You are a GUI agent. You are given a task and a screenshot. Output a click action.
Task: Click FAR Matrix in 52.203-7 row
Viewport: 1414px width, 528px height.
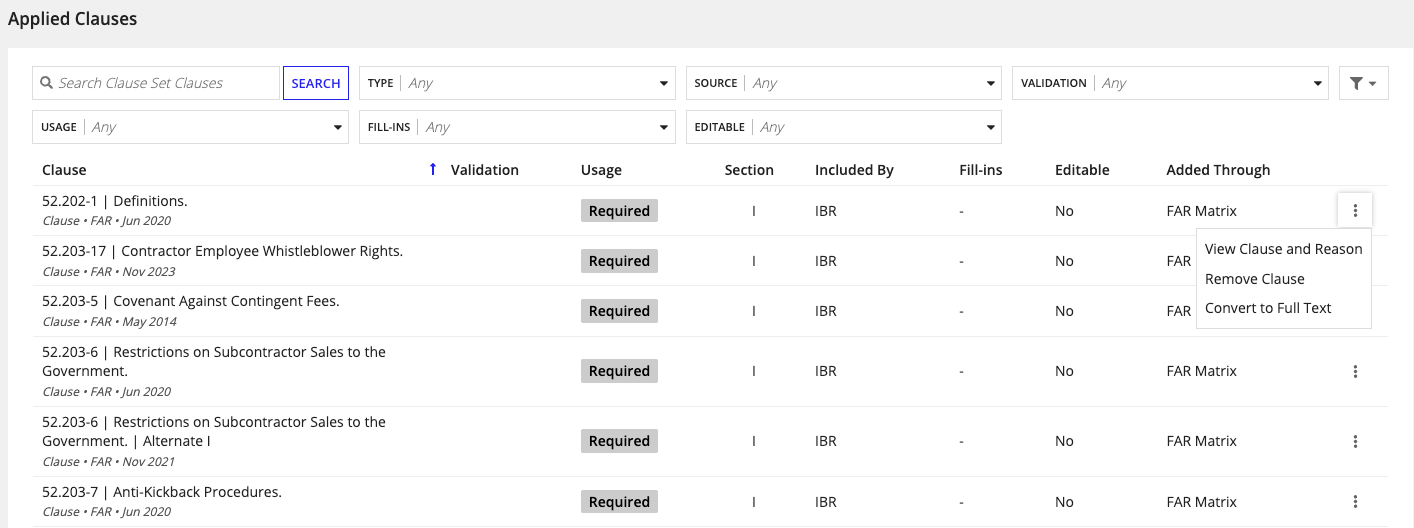tap(1201, 502)
